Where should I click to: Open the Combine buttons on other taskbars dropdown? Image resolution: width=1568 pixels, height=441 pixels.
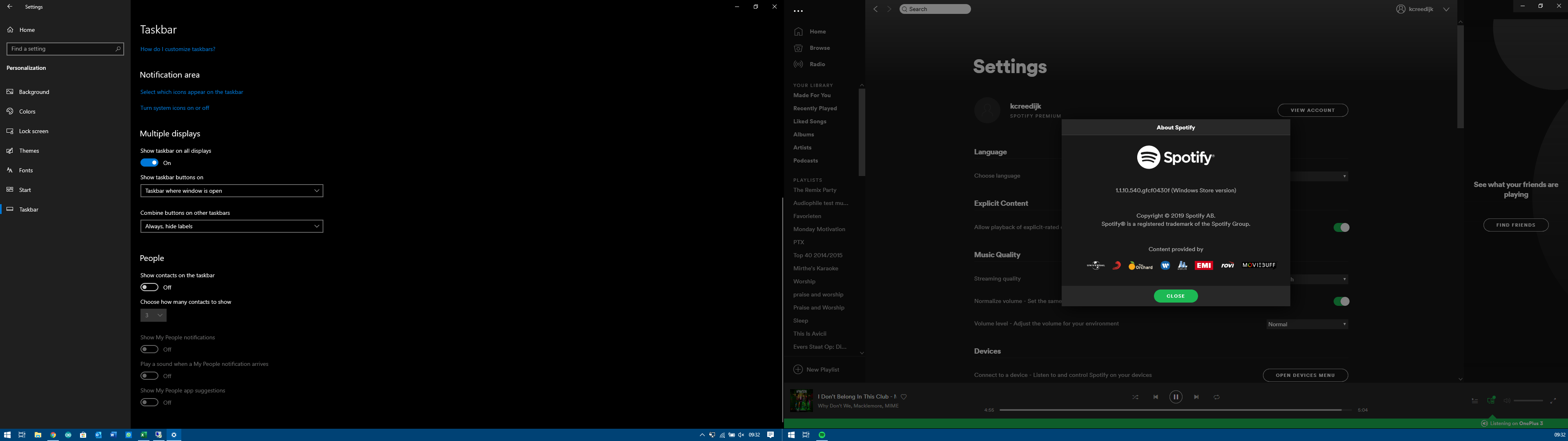pyautogui.click(x=231, y=226)
